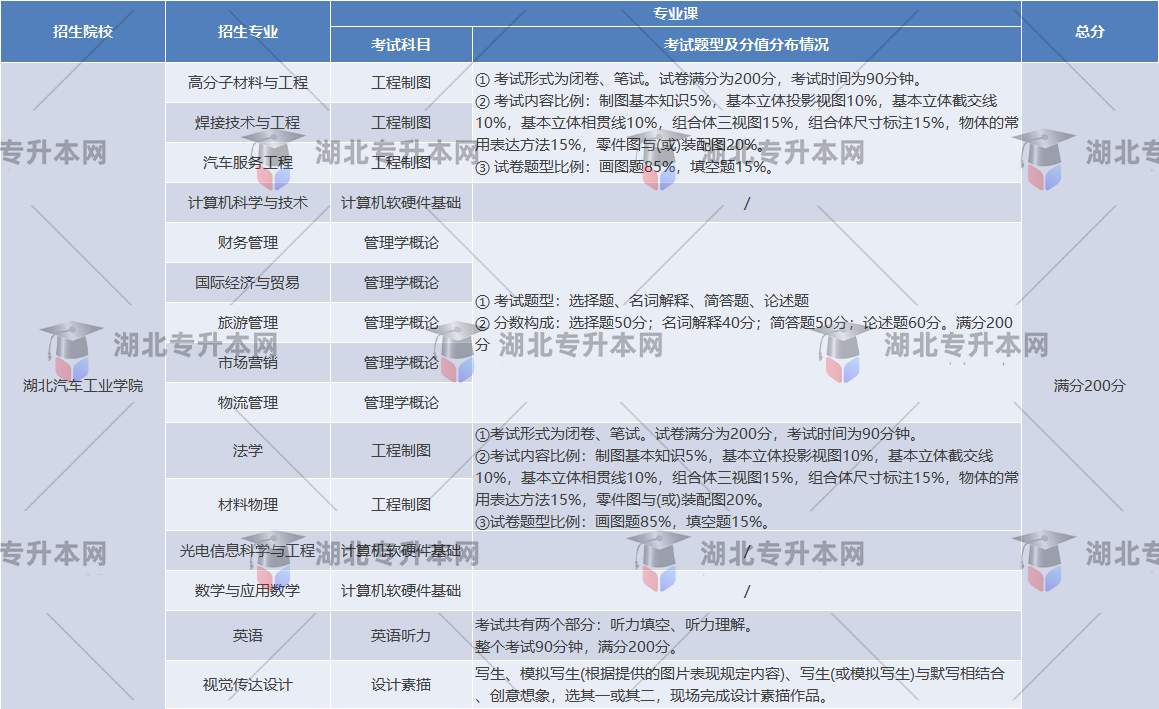Viewport: 1159px width, 709px height.
Task: Click the 满分200分 total score cell
Action: point(1090,386)
